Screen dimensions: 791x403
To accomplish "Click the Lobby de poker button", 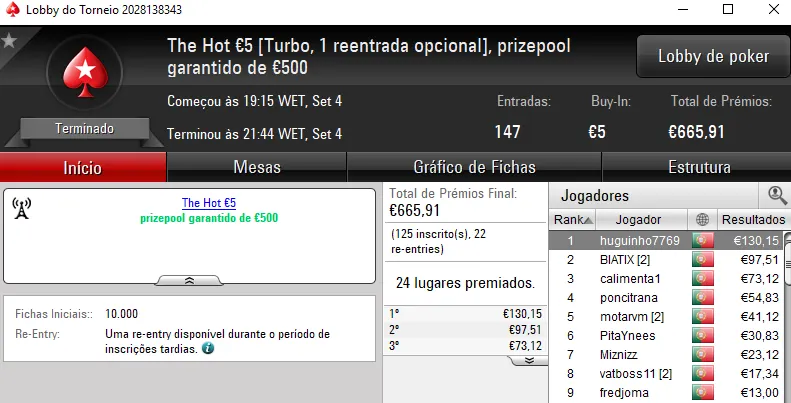I will [x=713, y=56].
